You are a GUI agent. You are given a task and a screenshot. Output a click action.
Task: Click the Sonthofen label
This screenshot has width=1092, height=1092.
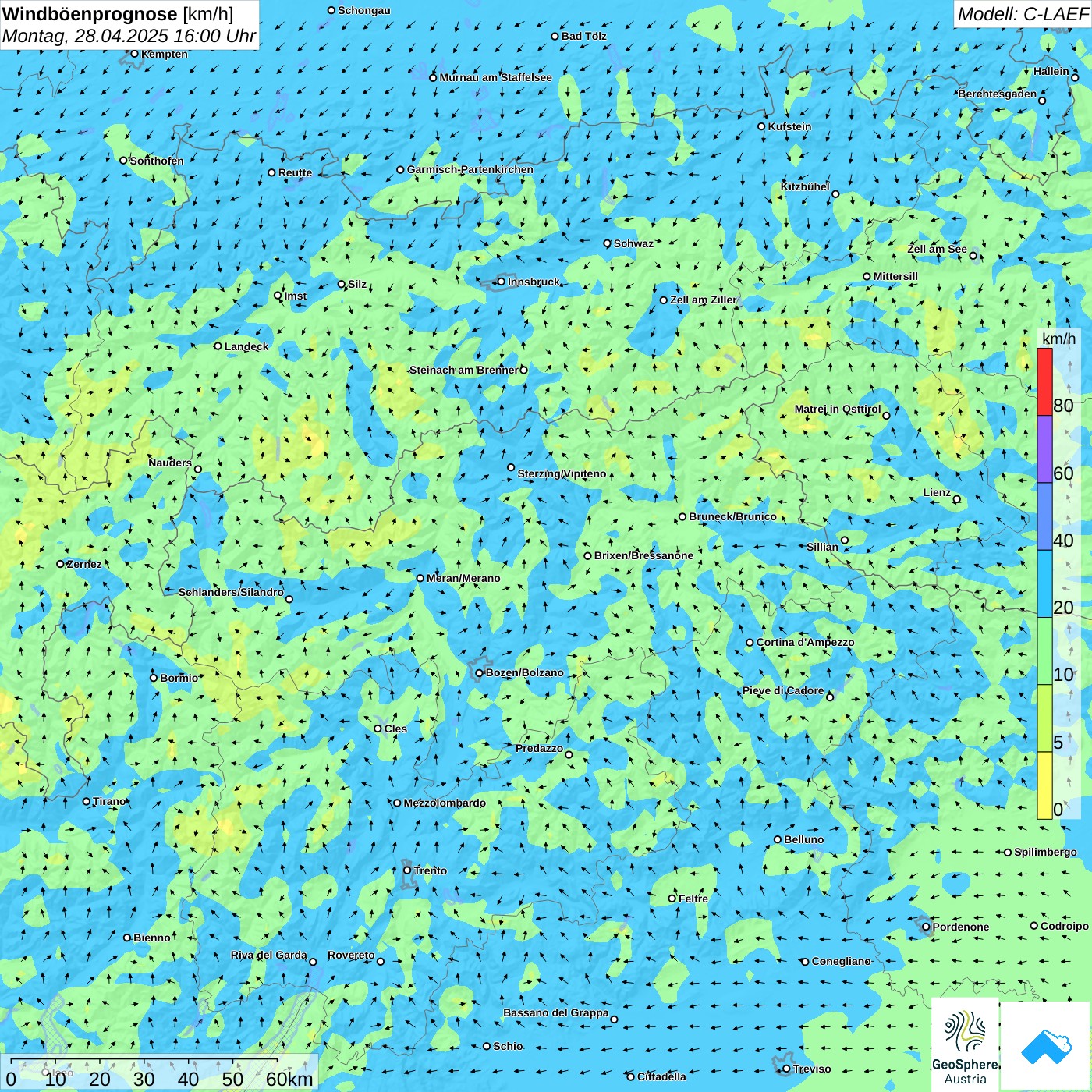(x=157, y=161)
